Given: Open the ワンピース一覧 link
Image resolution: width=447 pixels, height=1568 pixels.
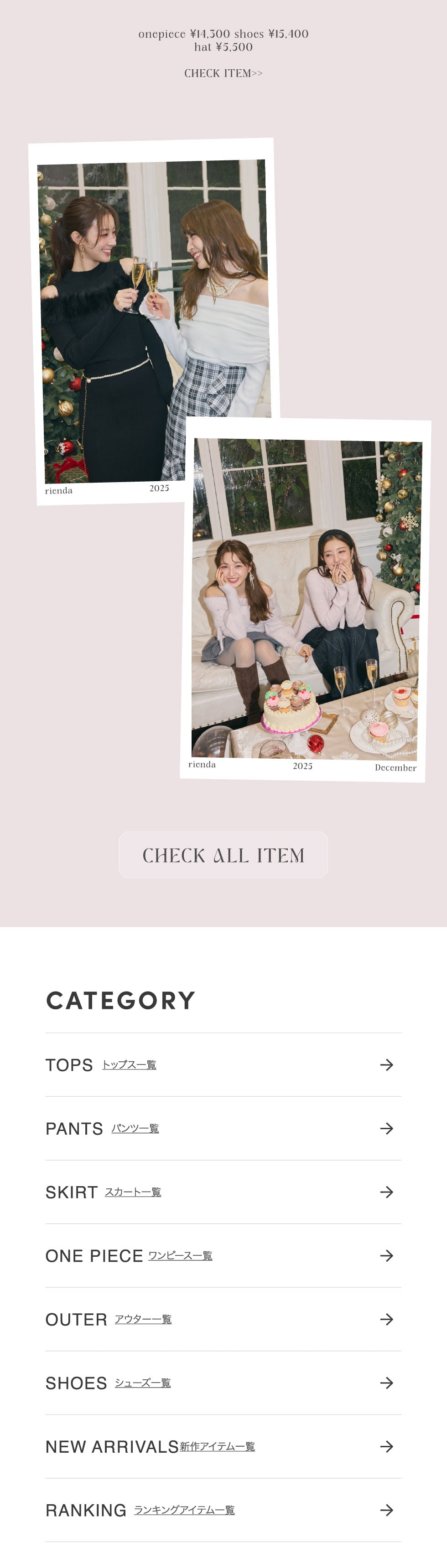Looking at the screenshot, I should pyautogui.click(x=180, y=1256).
